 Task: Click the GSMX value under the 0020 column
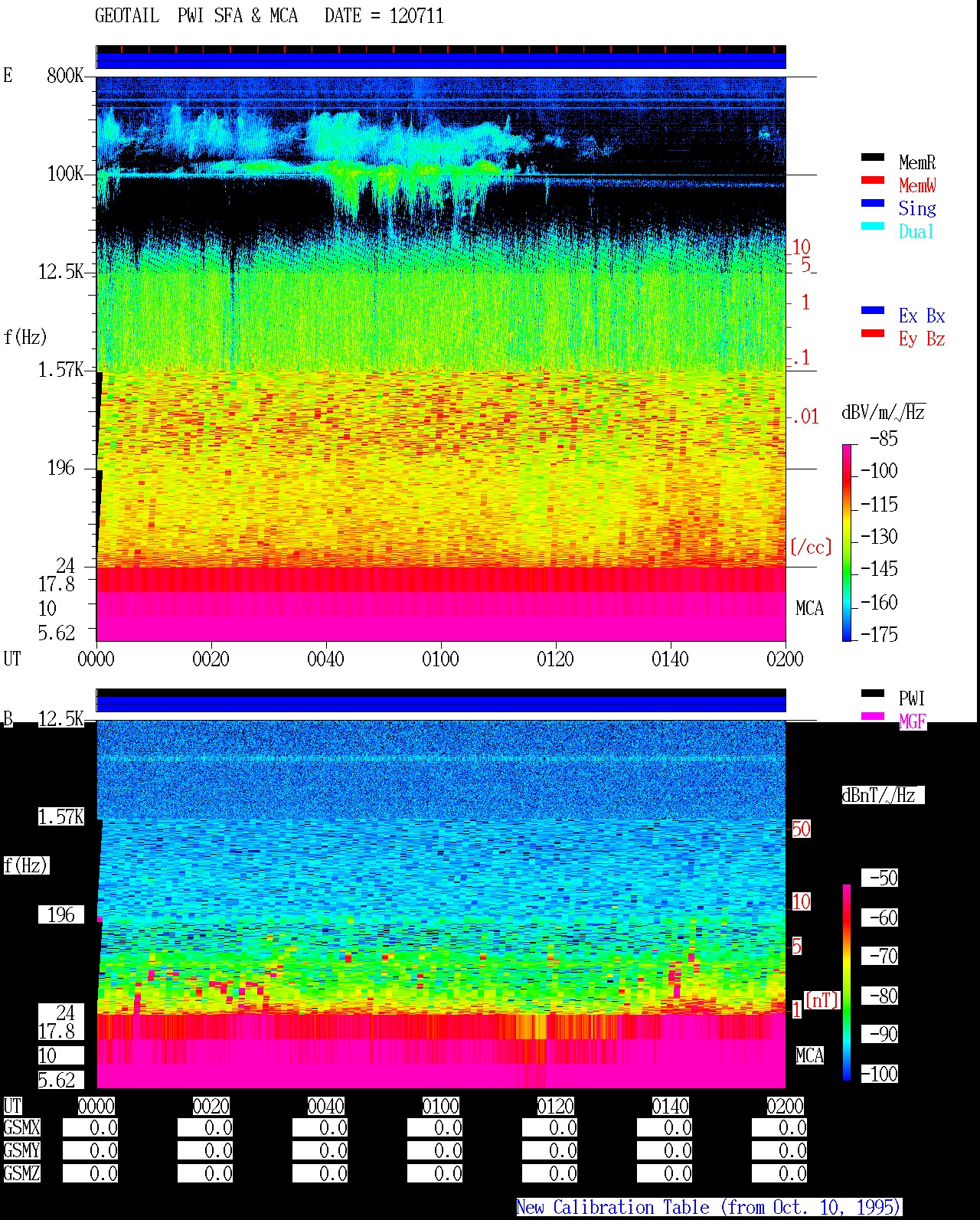tap(205, 1128)
